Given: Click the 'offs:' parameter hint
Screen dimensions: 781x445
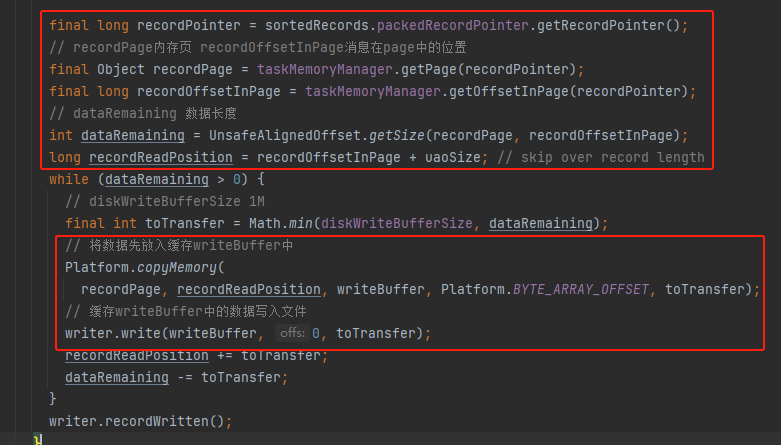Looking at the screenshot, I should point(292,333).
